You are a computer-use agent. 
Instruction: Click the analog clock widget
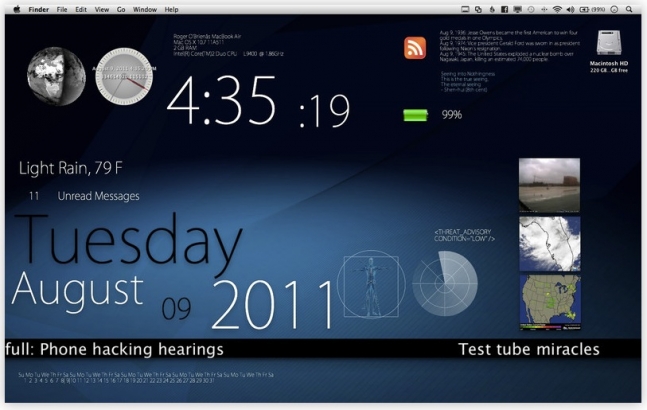pos(124,76)
